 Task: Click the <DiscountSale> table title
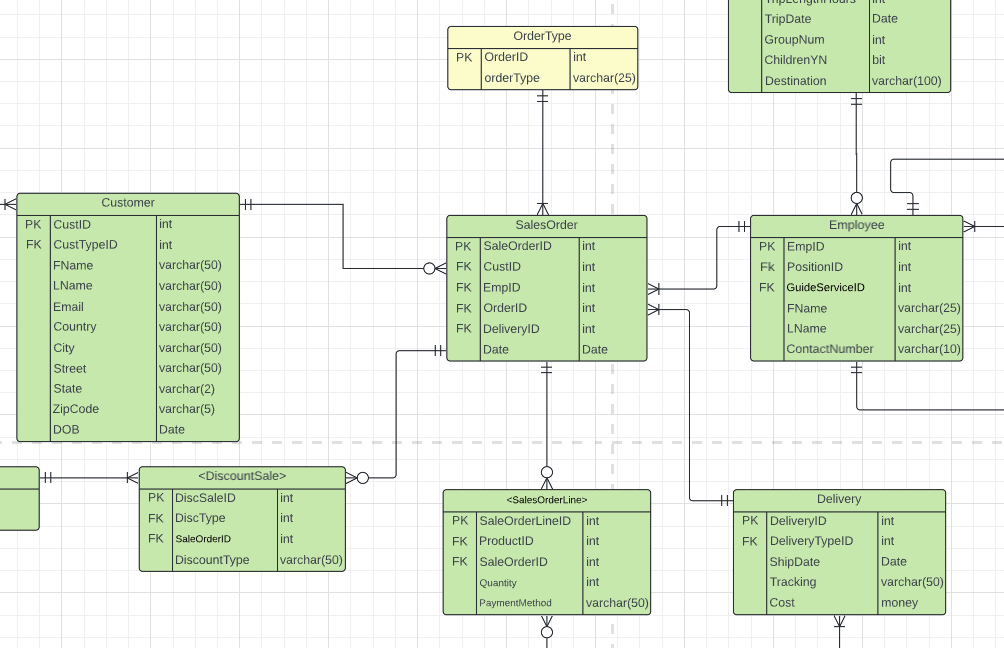click(x=242, y=476)
